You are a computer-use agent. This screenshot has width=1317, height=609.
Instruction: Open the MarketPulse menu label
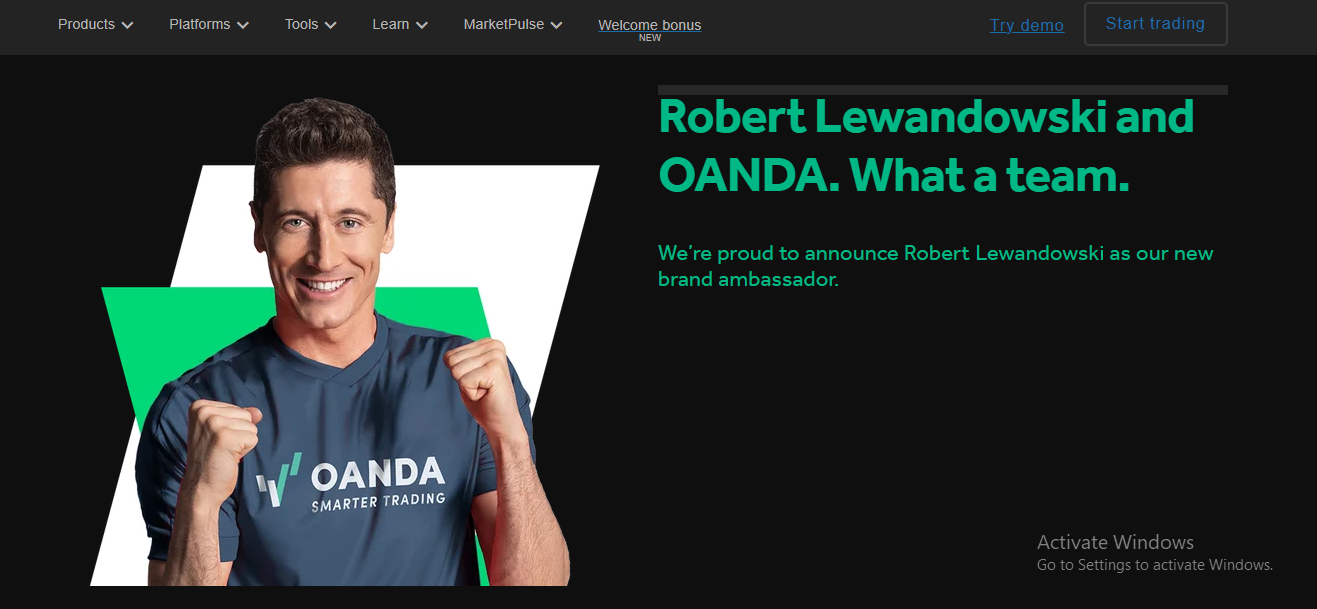pyautogui.click(x=503, y=24)
